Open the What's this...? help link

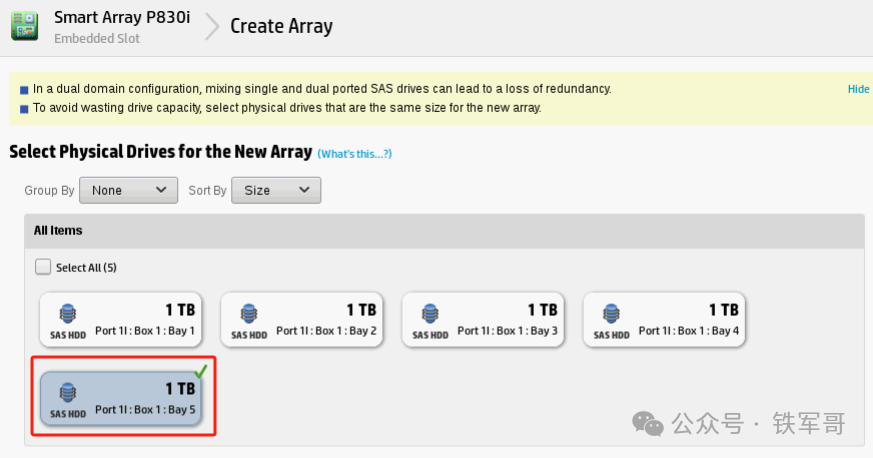point(355,154)
